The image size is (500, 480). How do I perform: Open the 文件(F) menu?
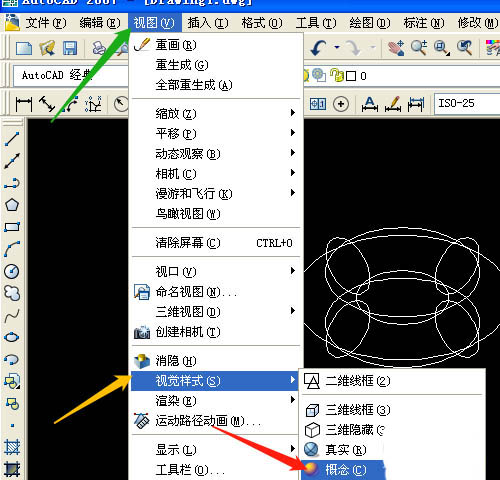coord(46,23)
